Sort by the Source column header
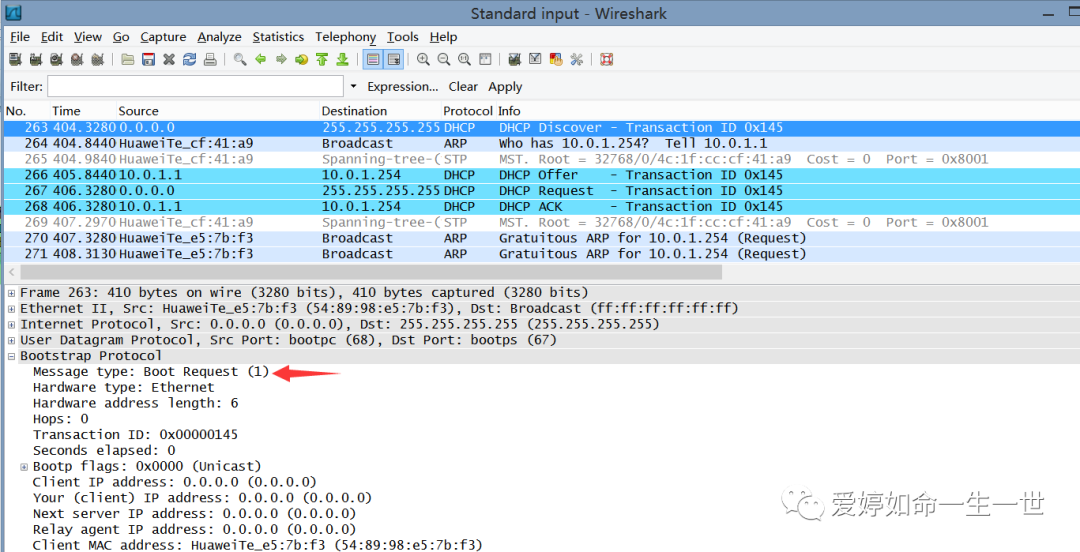 coord(138,111)
